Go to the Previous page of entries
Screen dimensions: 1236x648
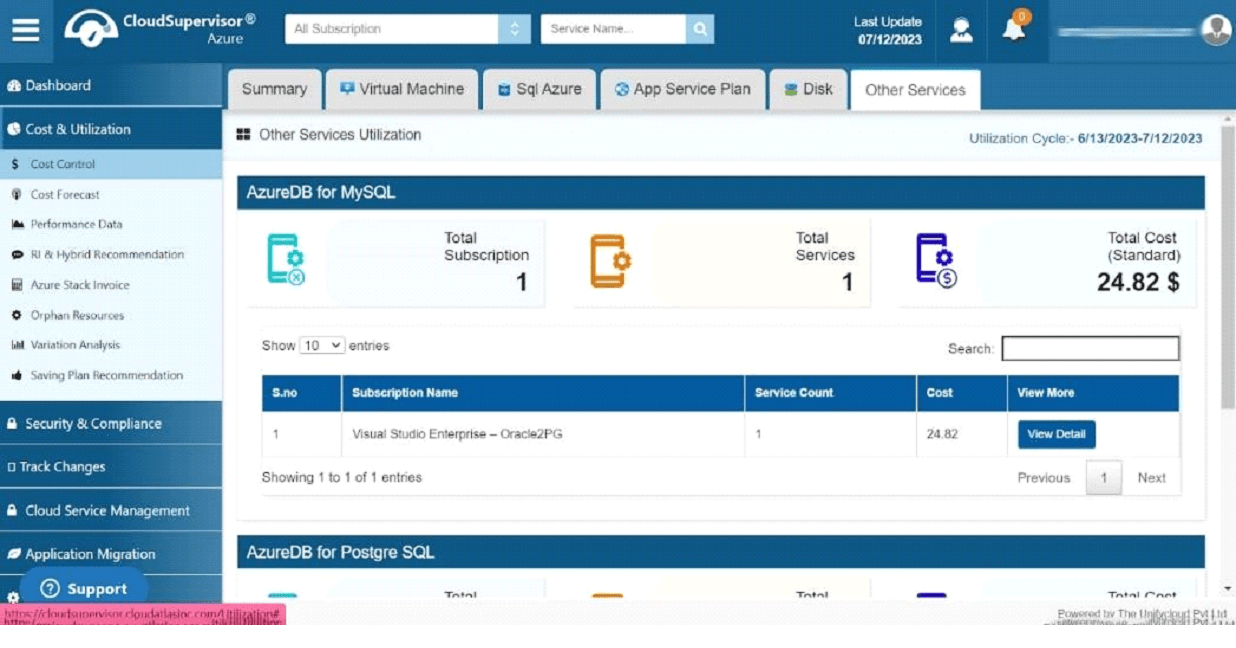(x=1043, y=478)
